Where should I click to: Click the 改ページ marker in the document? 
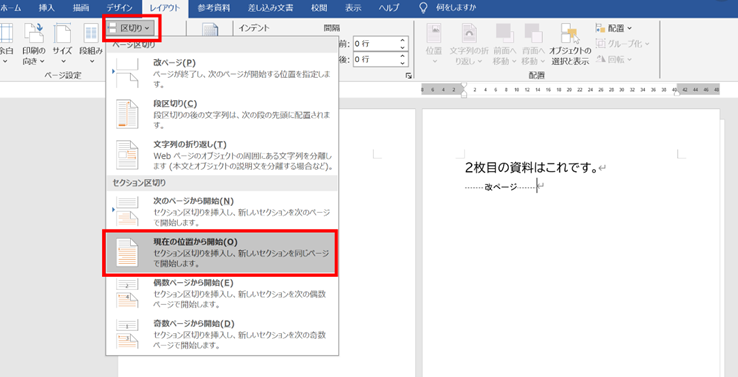[x=501, y=187]
